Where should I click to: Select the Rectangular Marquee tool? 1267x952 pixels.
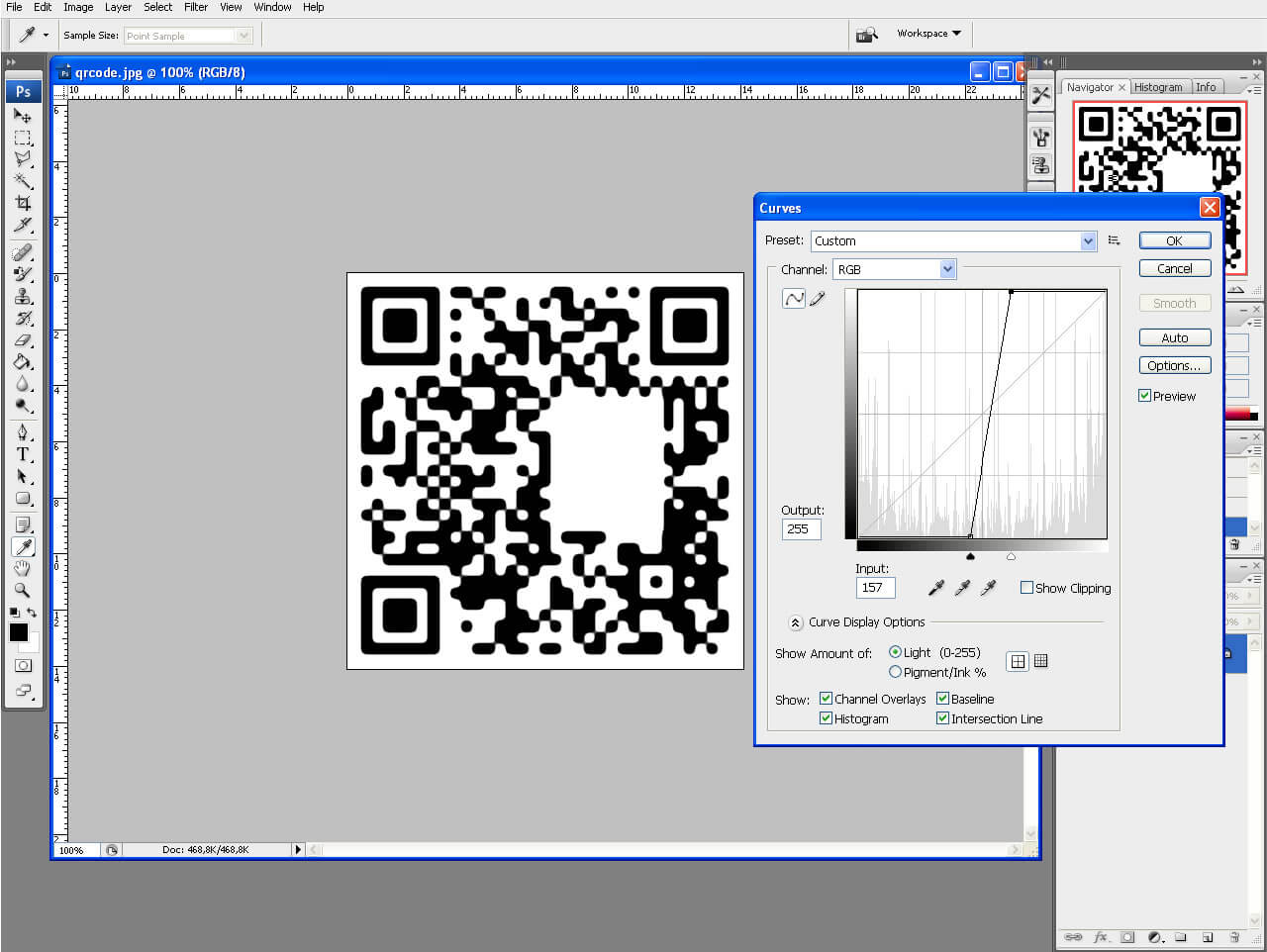point(23,138)
